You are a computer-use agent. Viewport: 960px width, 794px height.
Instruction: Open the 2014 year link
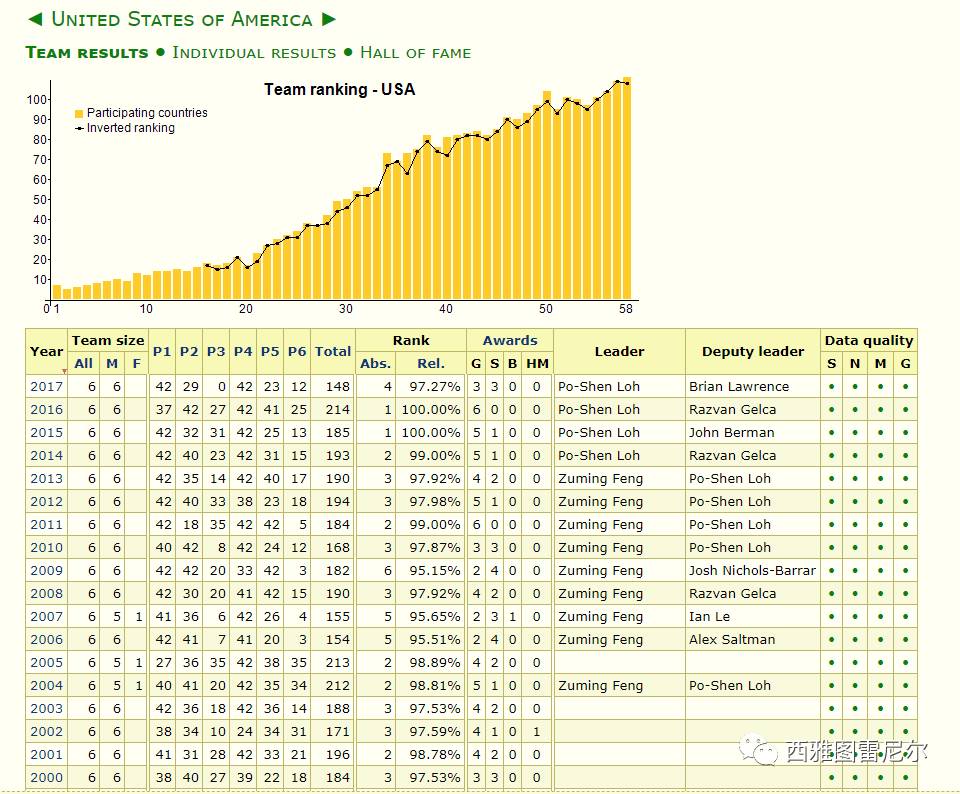coord(47,455)
